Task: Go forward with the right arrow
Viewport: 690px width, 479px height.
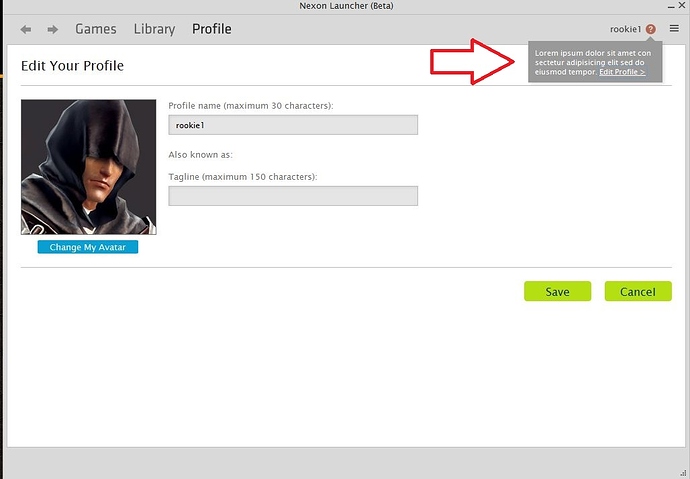Action: pyautogui.click(x=53, y=29)
